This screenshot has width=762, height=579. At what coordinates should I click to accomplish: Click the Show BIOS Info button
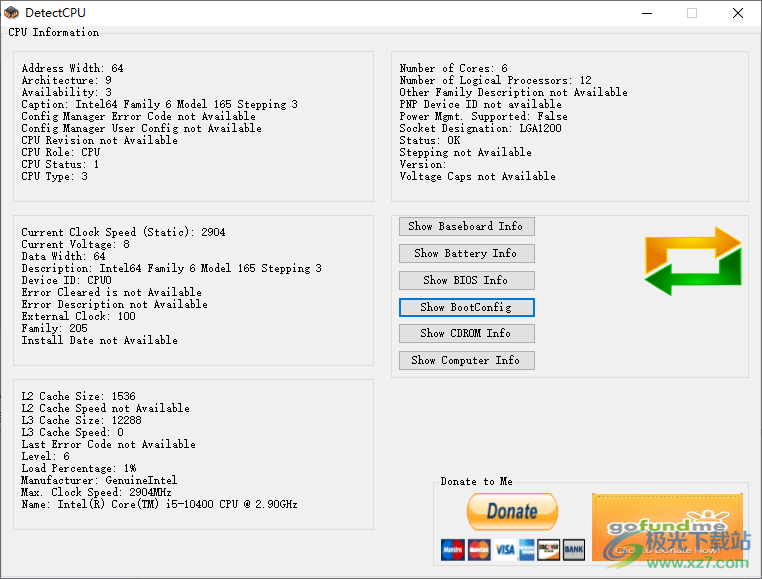click(466, 280)
